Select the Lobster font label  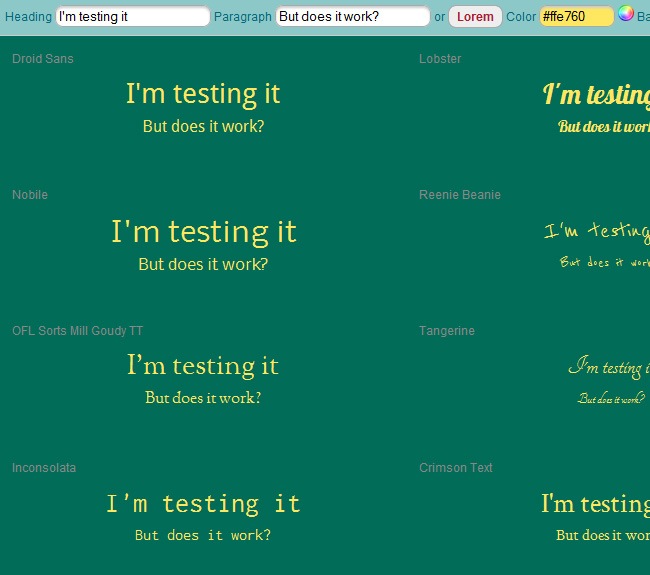click(440, 59)
